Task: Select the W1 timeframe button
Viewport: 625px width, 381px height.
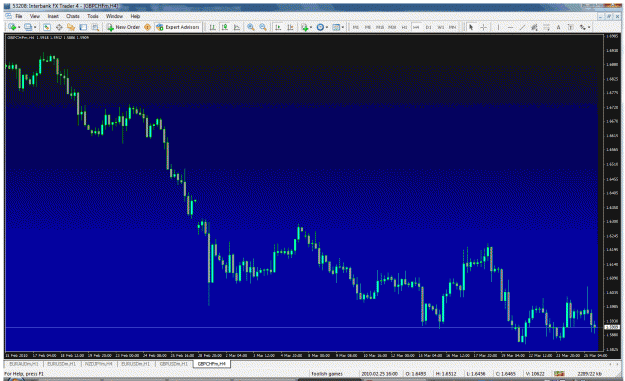Action: point(440,27)
